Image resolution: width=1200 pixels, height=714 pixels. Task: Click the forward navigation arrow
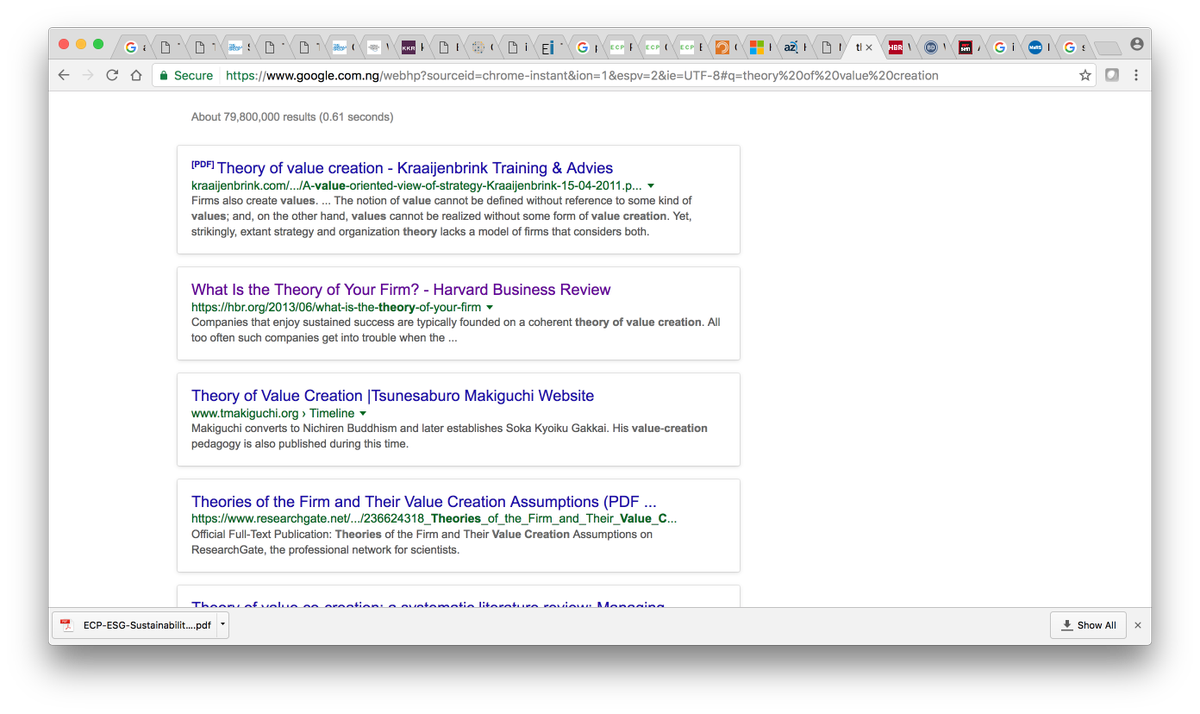(x=88, y=75)
